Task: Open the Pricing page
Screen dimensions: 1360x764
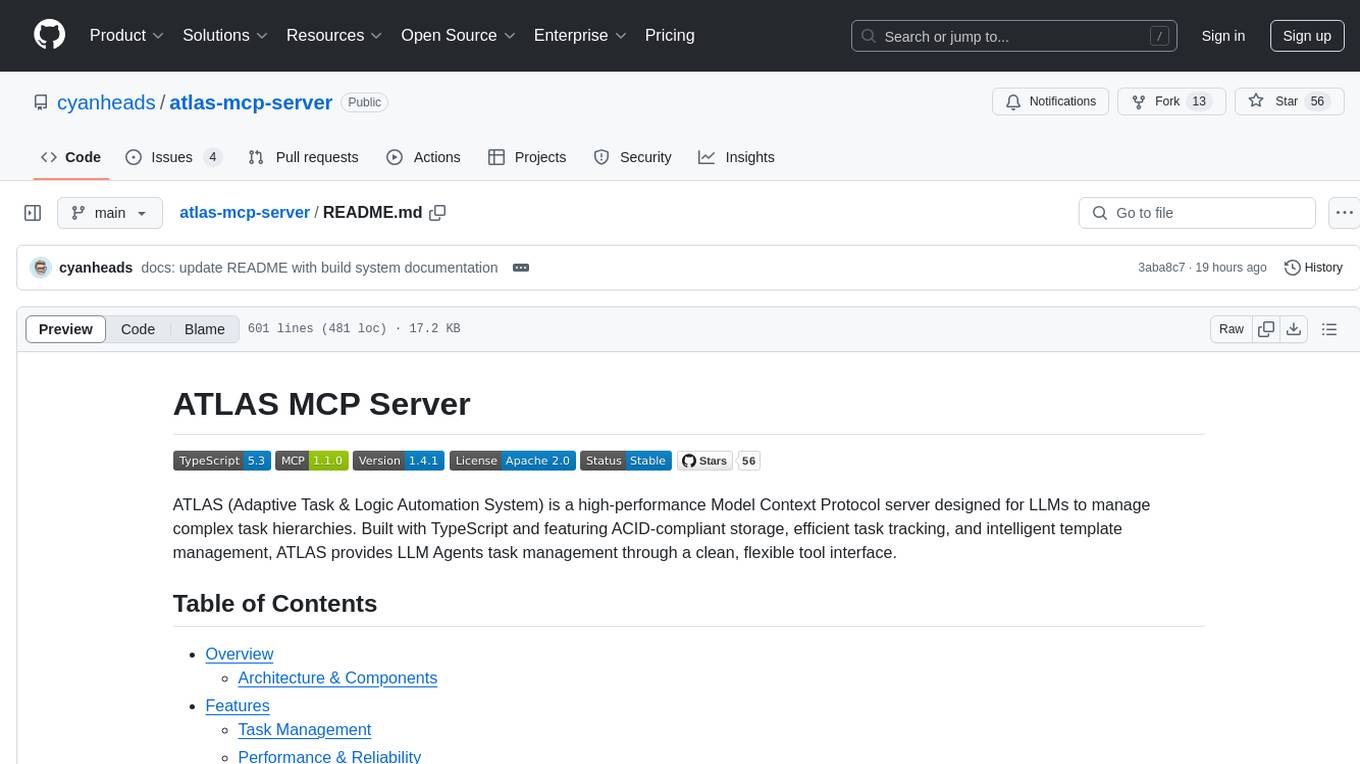Action: [670, 35]
